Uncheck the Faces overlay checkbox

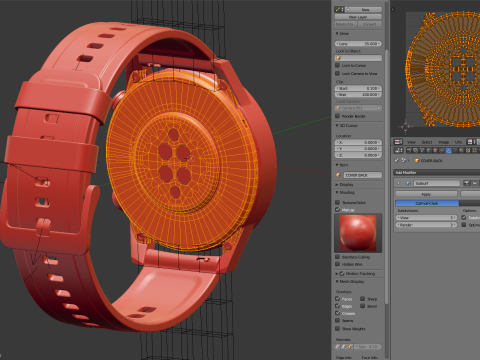coord(337,299)
